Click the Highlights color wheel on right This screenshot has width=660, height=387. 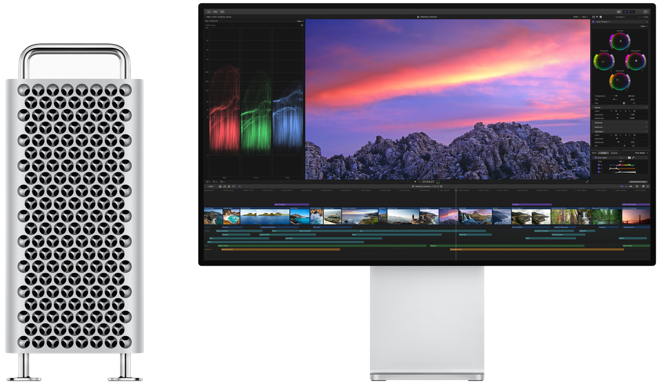(635, 61)
